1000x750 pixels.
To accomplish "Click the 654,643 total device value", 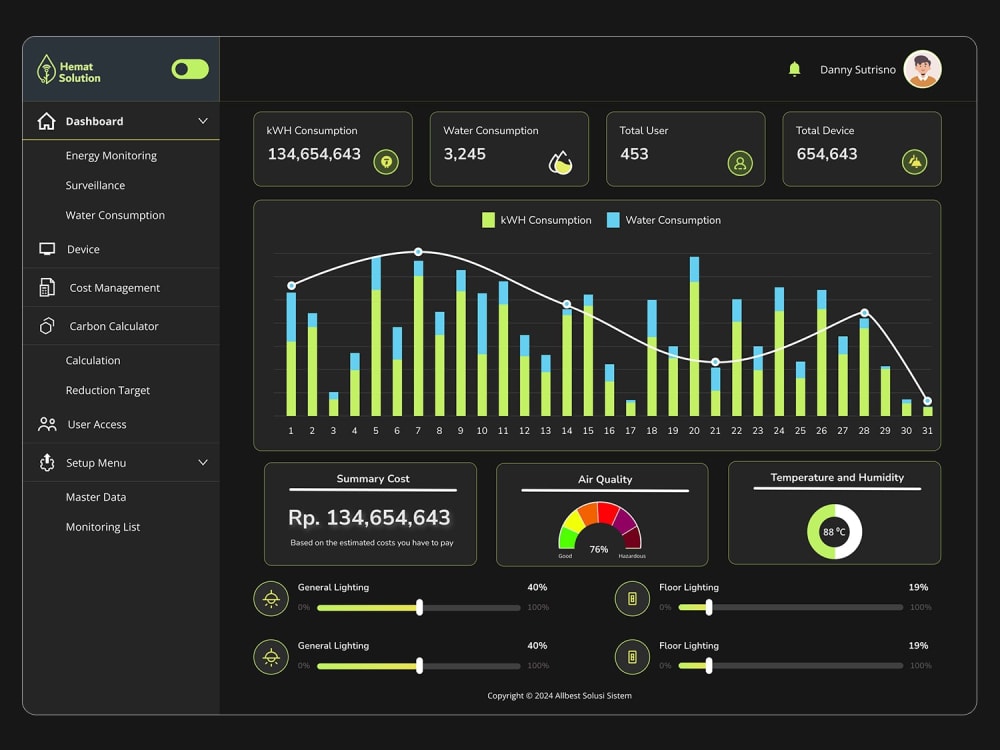I will pos(827,154).
